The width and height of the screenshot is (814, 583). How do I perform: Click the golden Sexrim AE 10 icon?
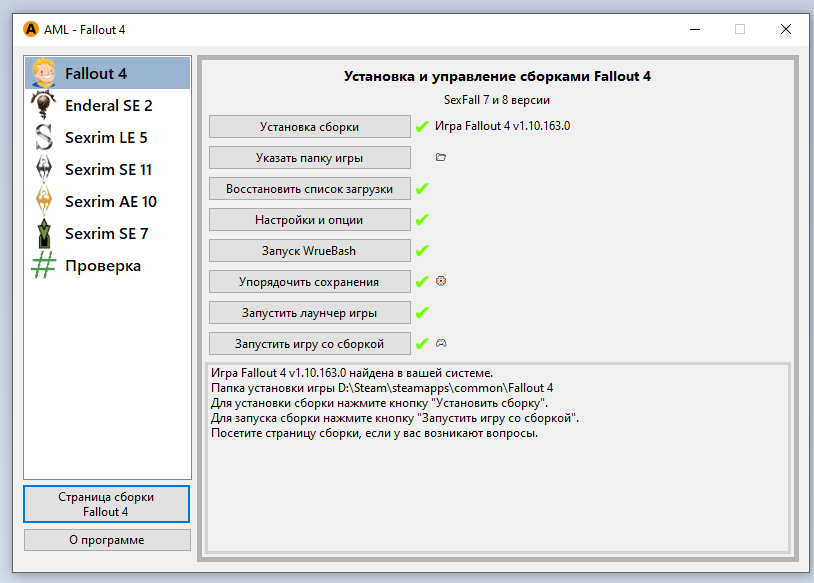tap(43, 202)
